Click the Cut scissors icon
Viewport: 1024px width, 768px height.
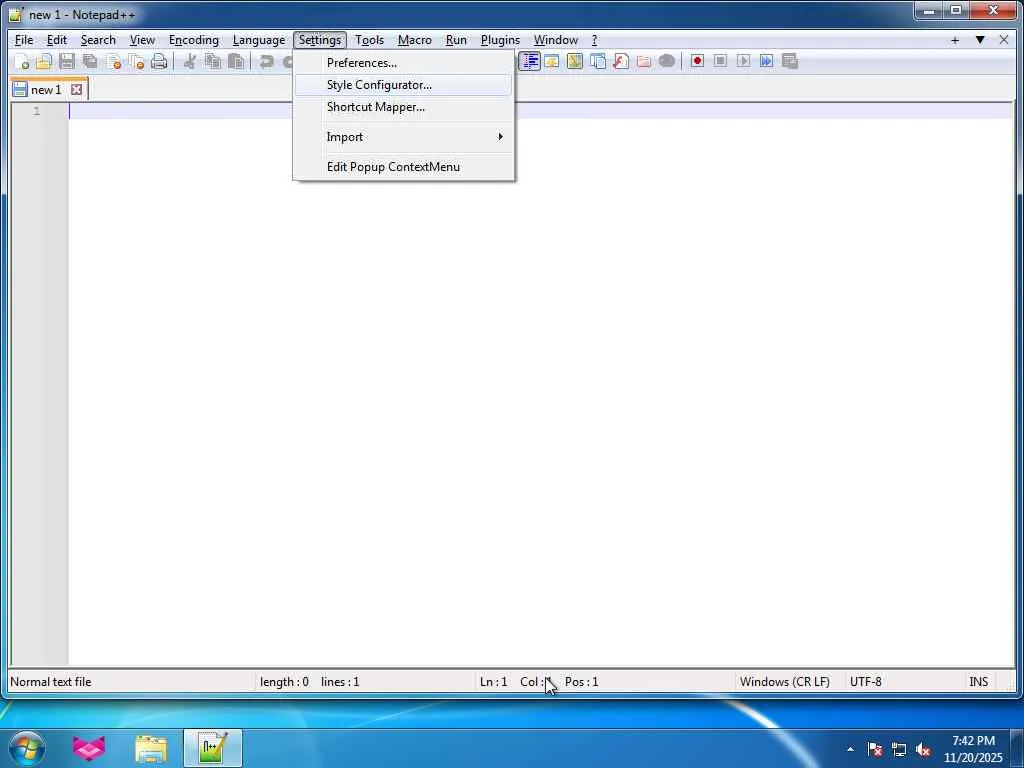click(x=190, y=61)
